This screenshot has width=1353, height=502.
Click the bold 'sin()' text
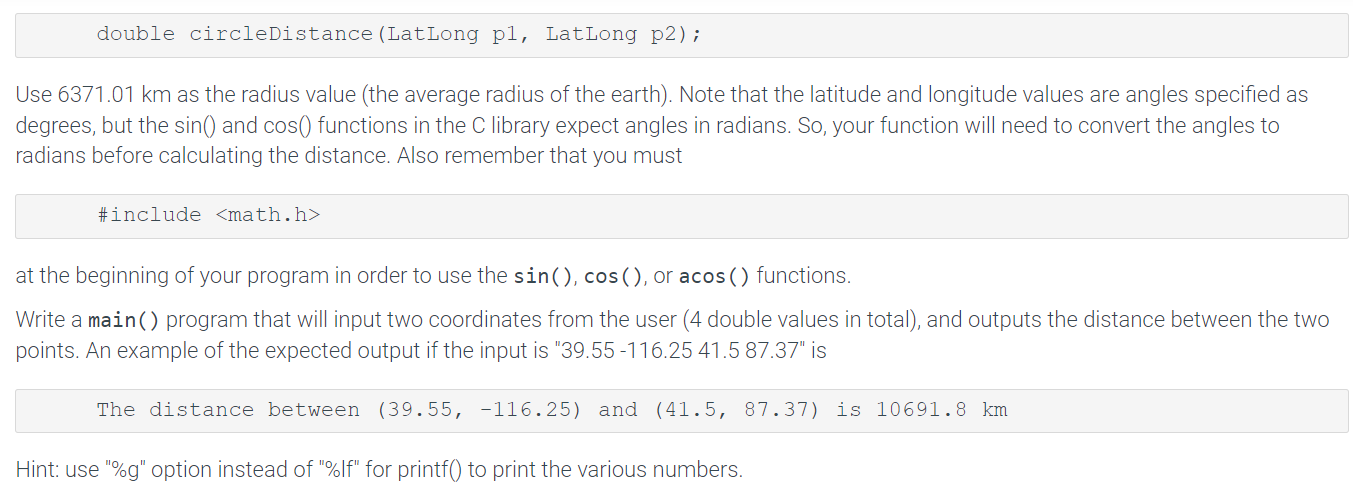(x=541, y=276)
